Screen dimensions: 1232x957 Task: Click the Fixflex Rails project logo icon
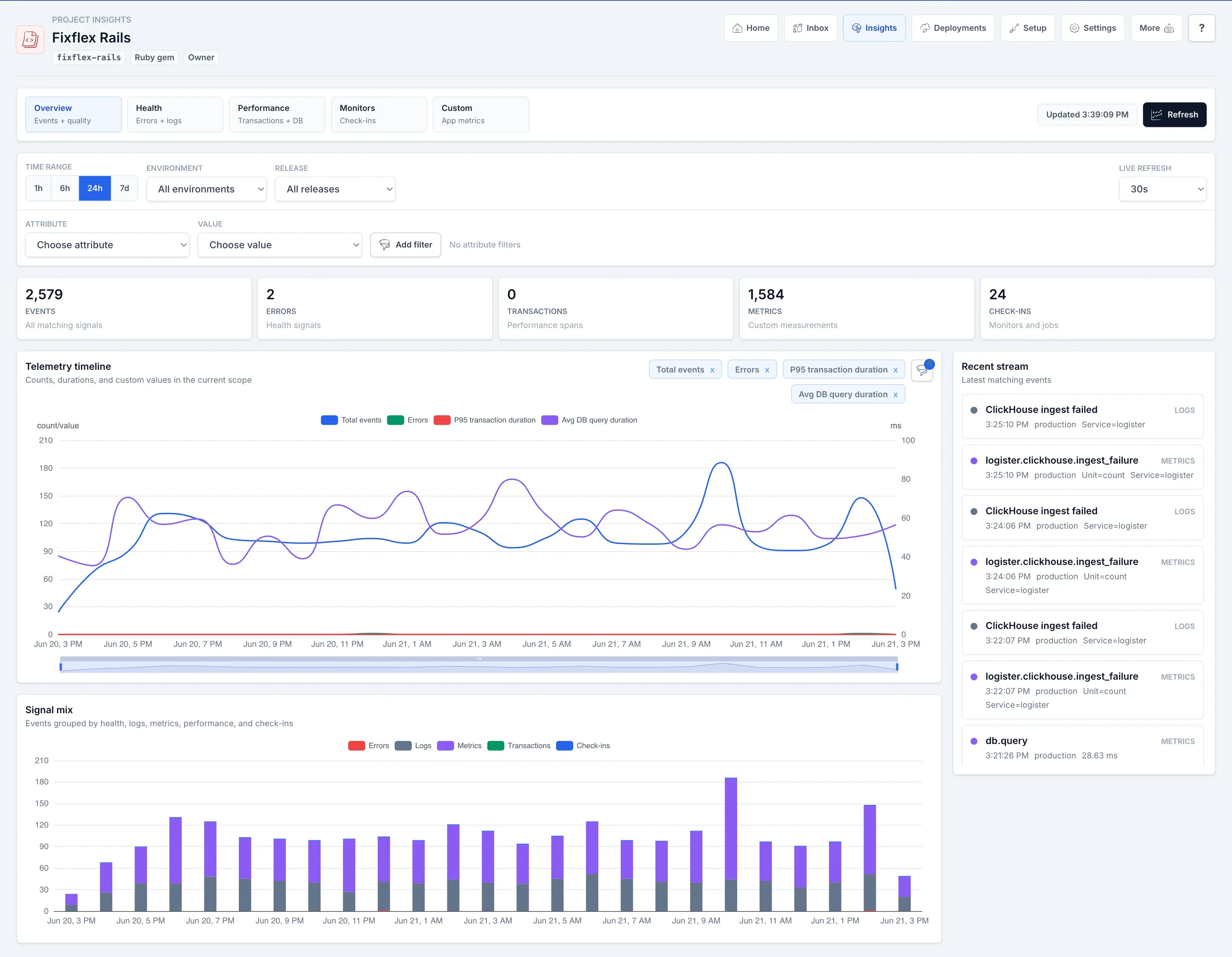(30, 39)
